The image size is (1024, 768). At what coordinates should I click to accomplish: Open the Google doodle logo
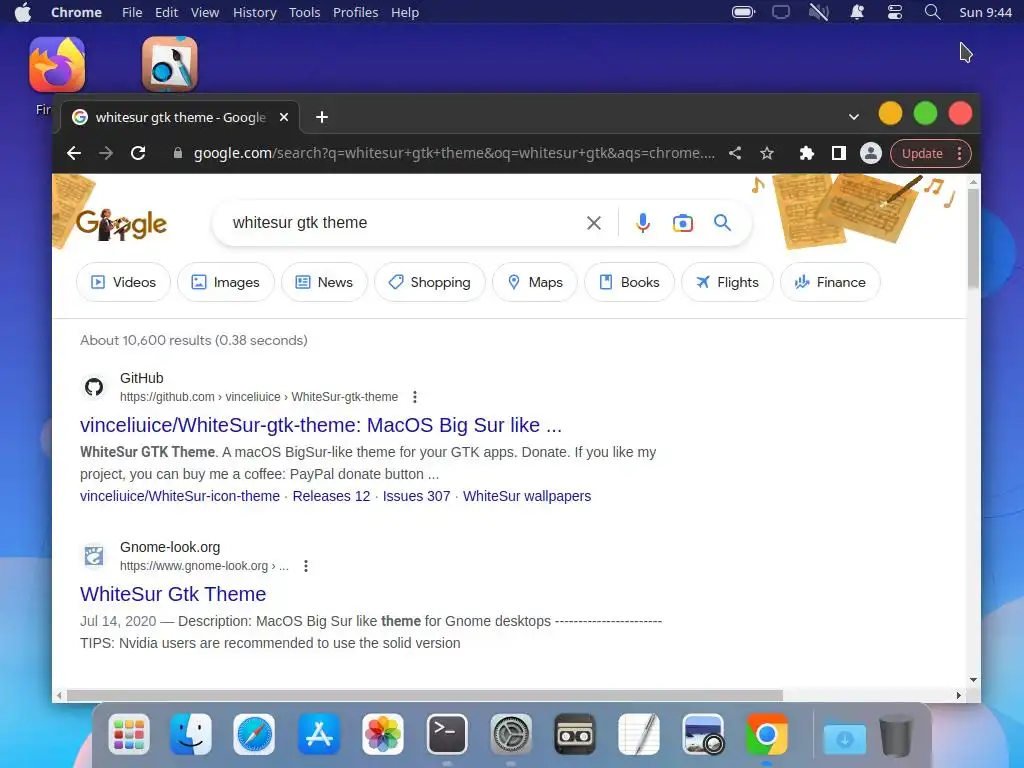coord(121,224)
